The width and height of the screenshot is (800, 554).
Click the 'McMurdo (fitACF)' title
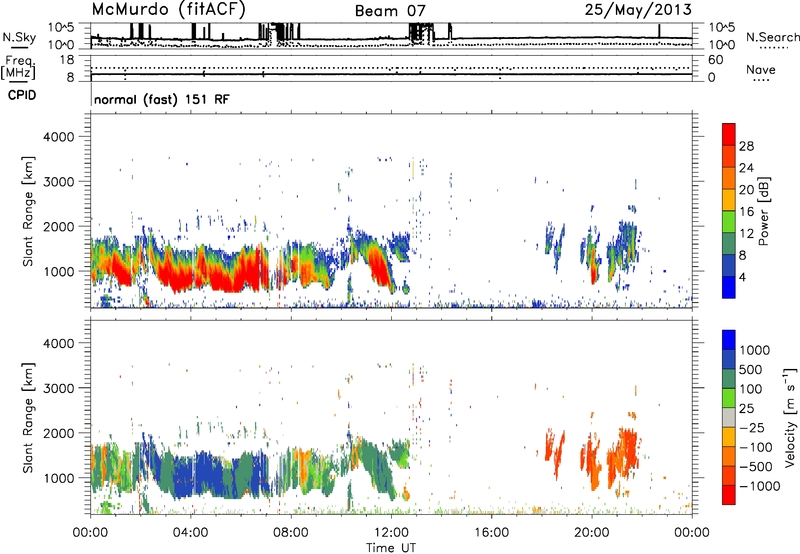(x=168, y=10)
